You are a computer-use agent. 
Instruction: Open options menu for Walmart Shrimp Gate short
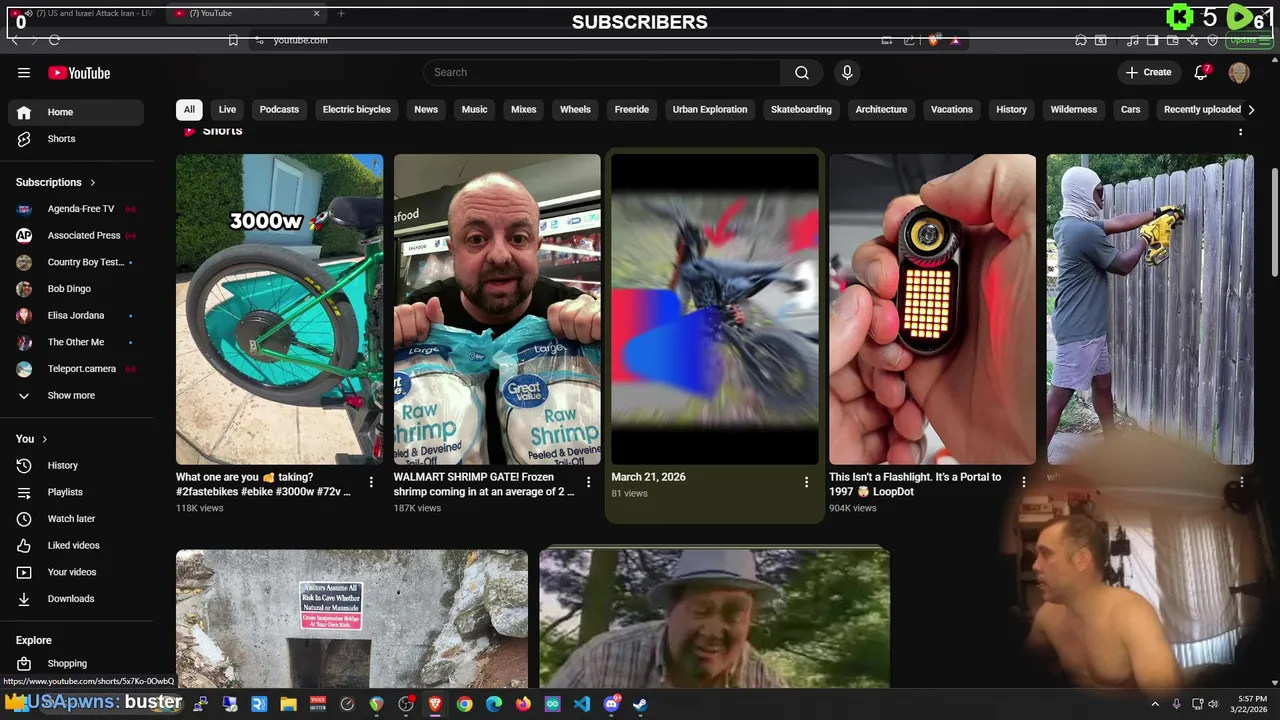588,482
